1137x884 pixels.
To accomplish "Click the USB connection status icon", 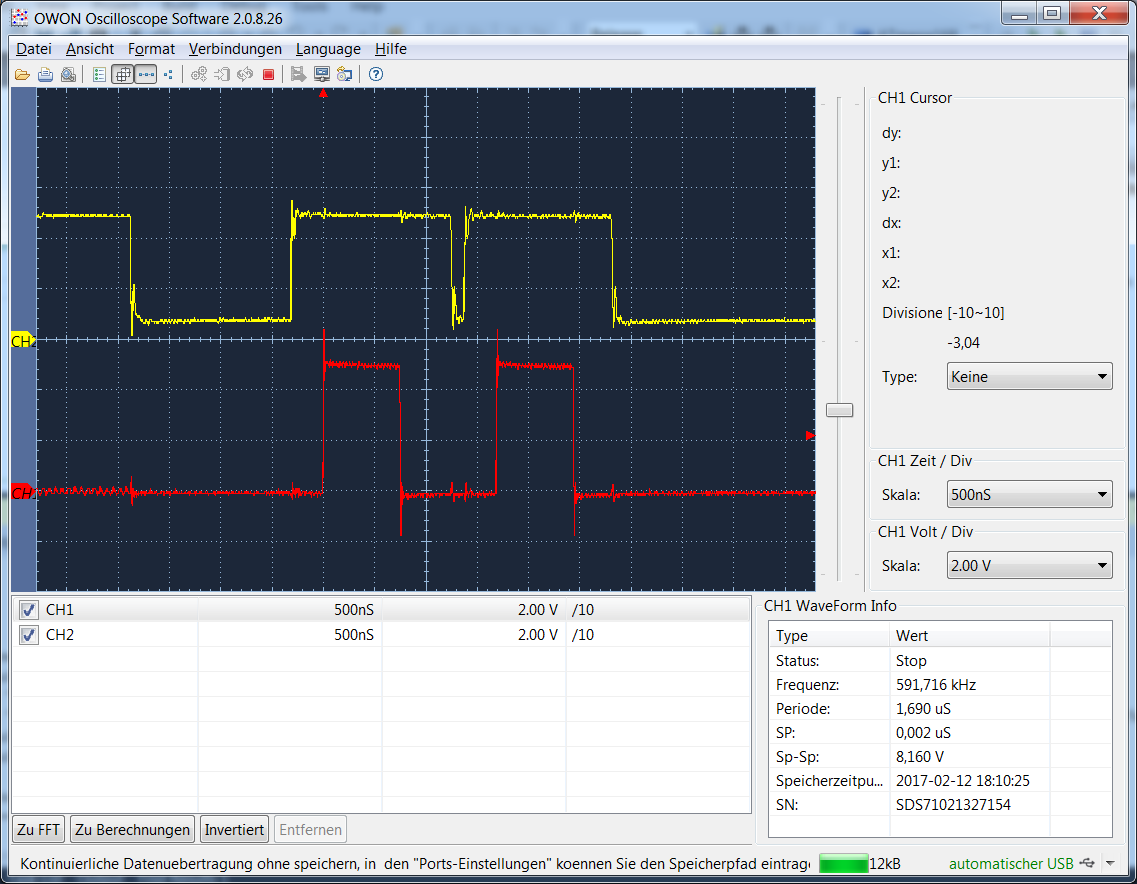I will [x=1087, y=863].
